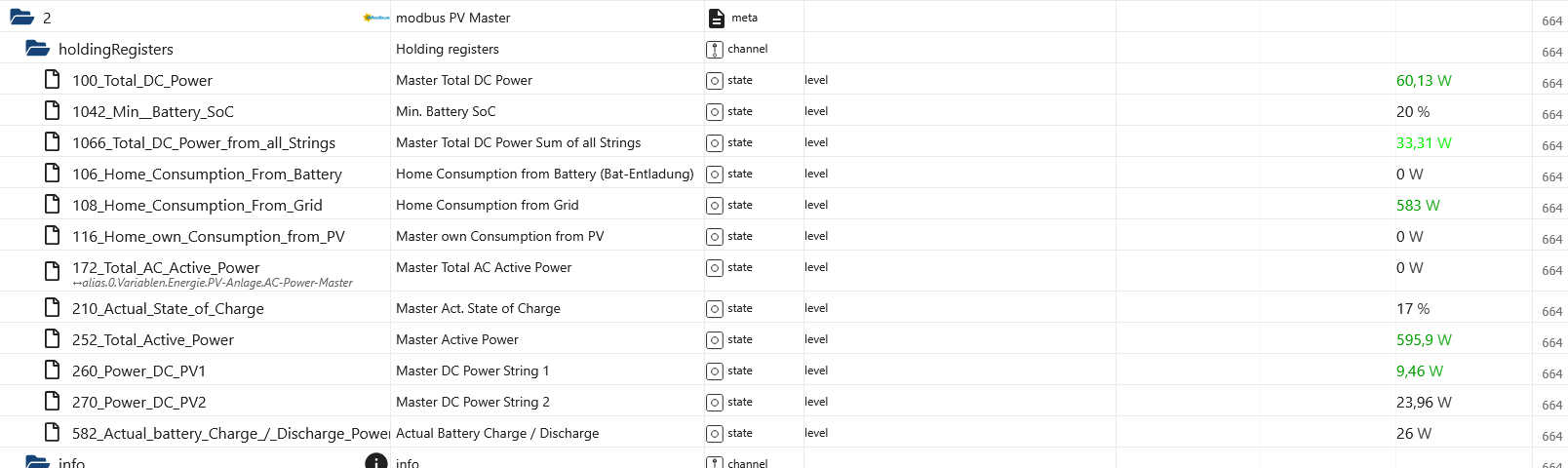Click the modbus adapter logo icon
This screenshot has width=1568, height=468.
[x=375, y=18]
